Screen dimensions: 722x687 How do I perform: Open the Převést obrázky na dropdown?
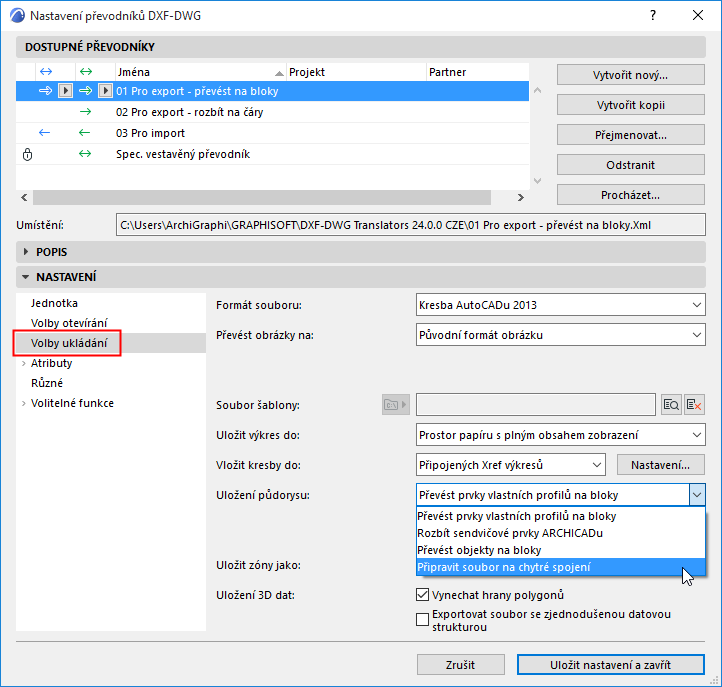tap(560, 335)
